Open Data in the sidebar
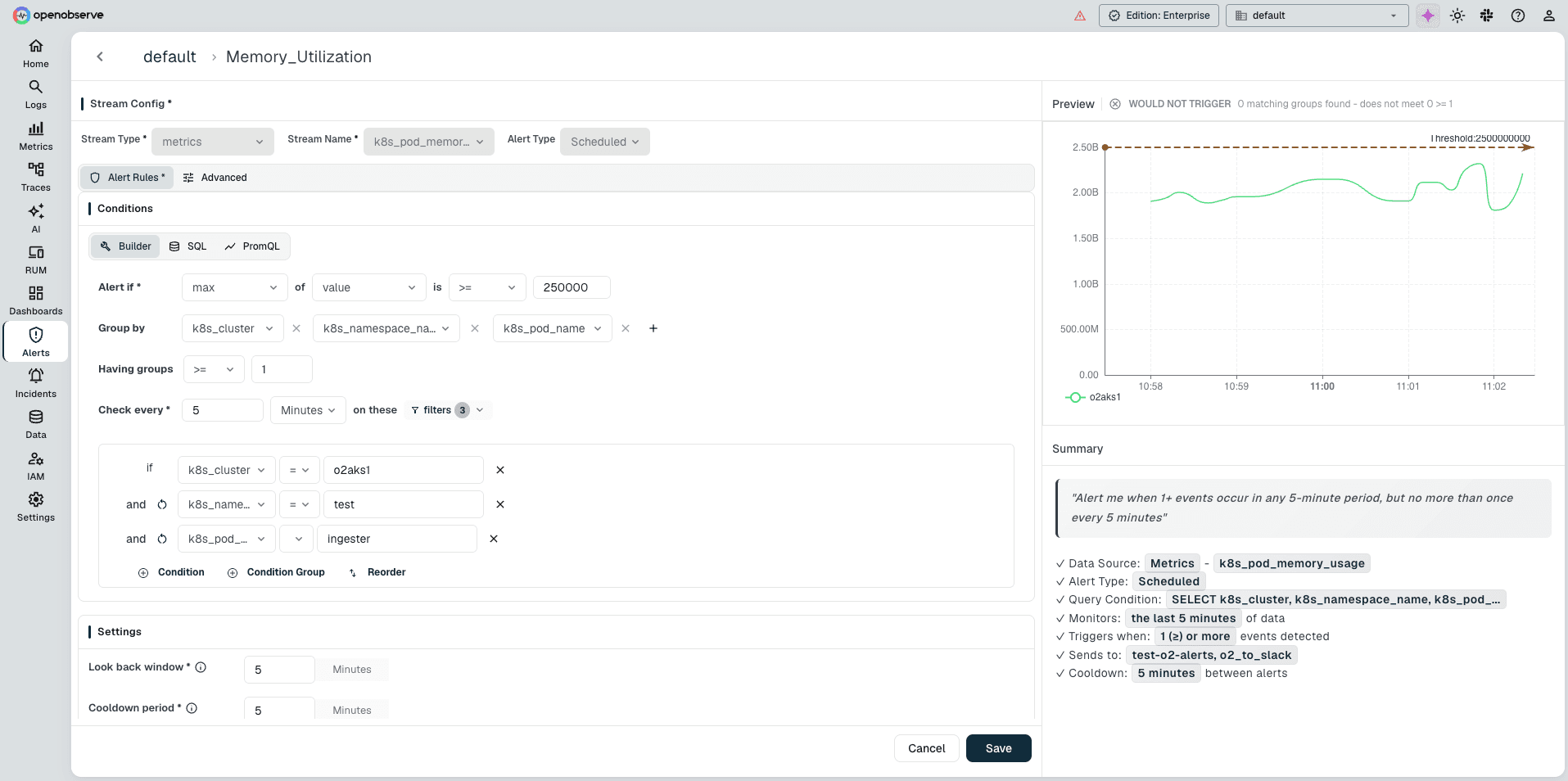The height and width of the screenshot is (781, 1568). coord(36,425)
